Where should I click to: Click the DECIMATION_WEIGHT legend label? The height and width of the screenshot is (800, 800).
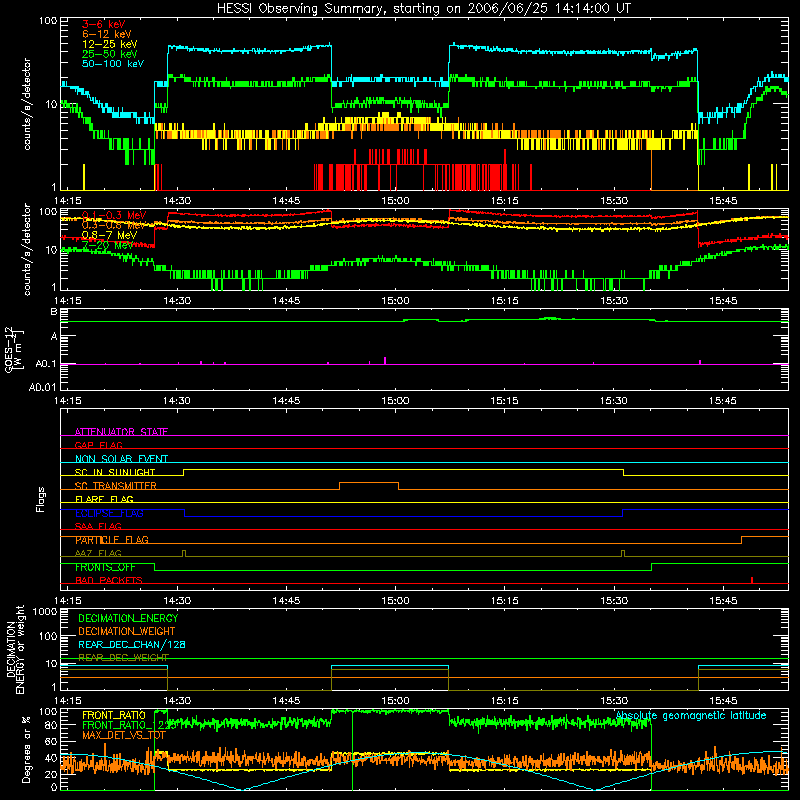coord(127,631)
